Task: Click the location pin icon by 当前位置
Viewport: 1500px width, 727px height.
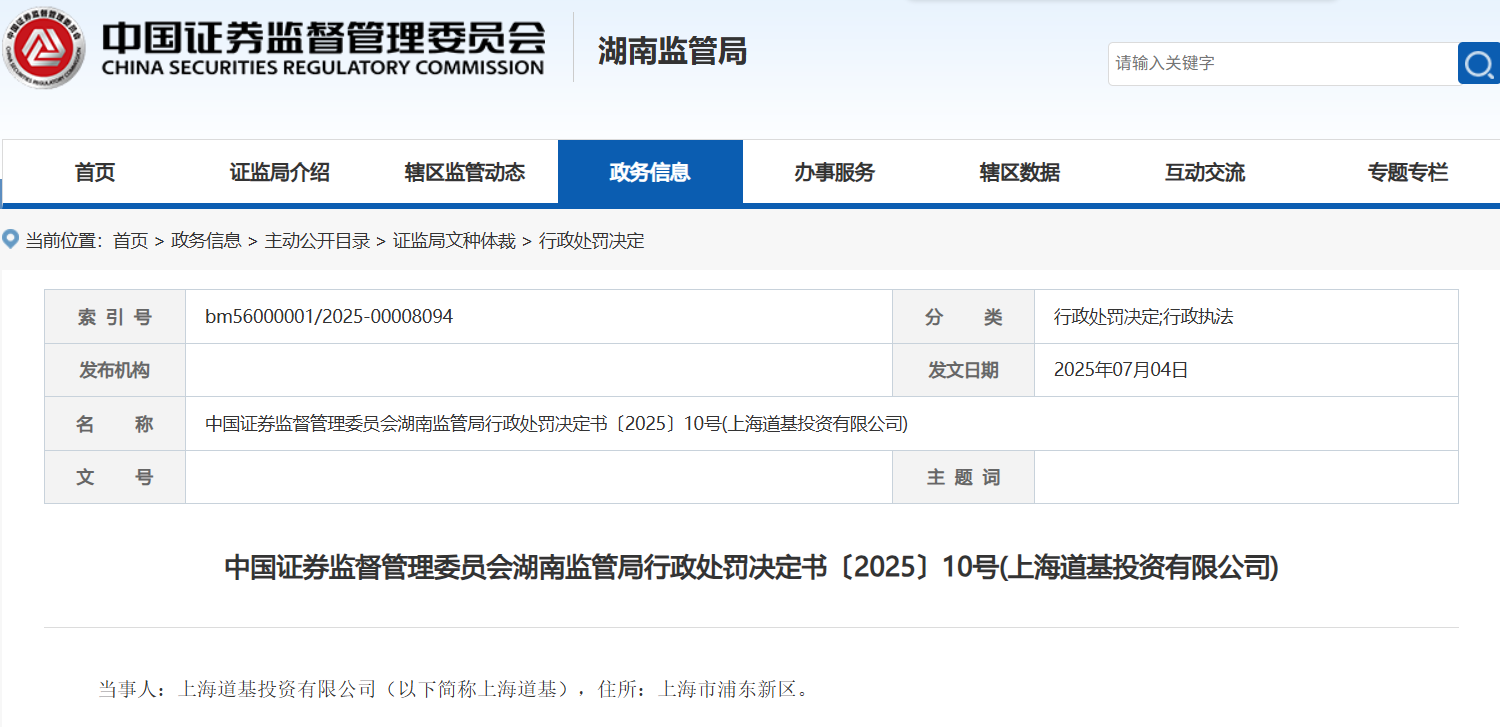Action: 11,240
